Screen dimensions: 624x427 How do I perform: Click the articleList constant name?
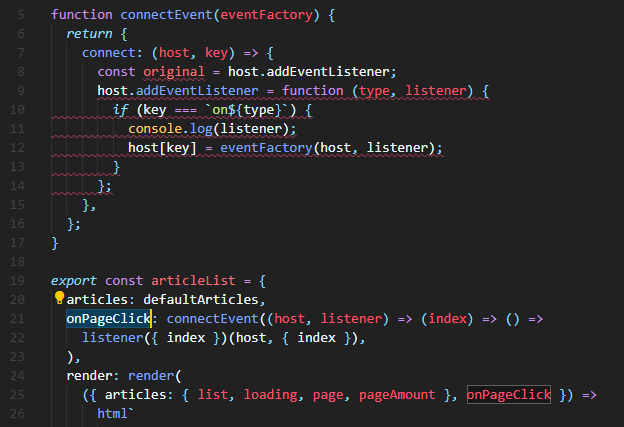pos(193,281)
